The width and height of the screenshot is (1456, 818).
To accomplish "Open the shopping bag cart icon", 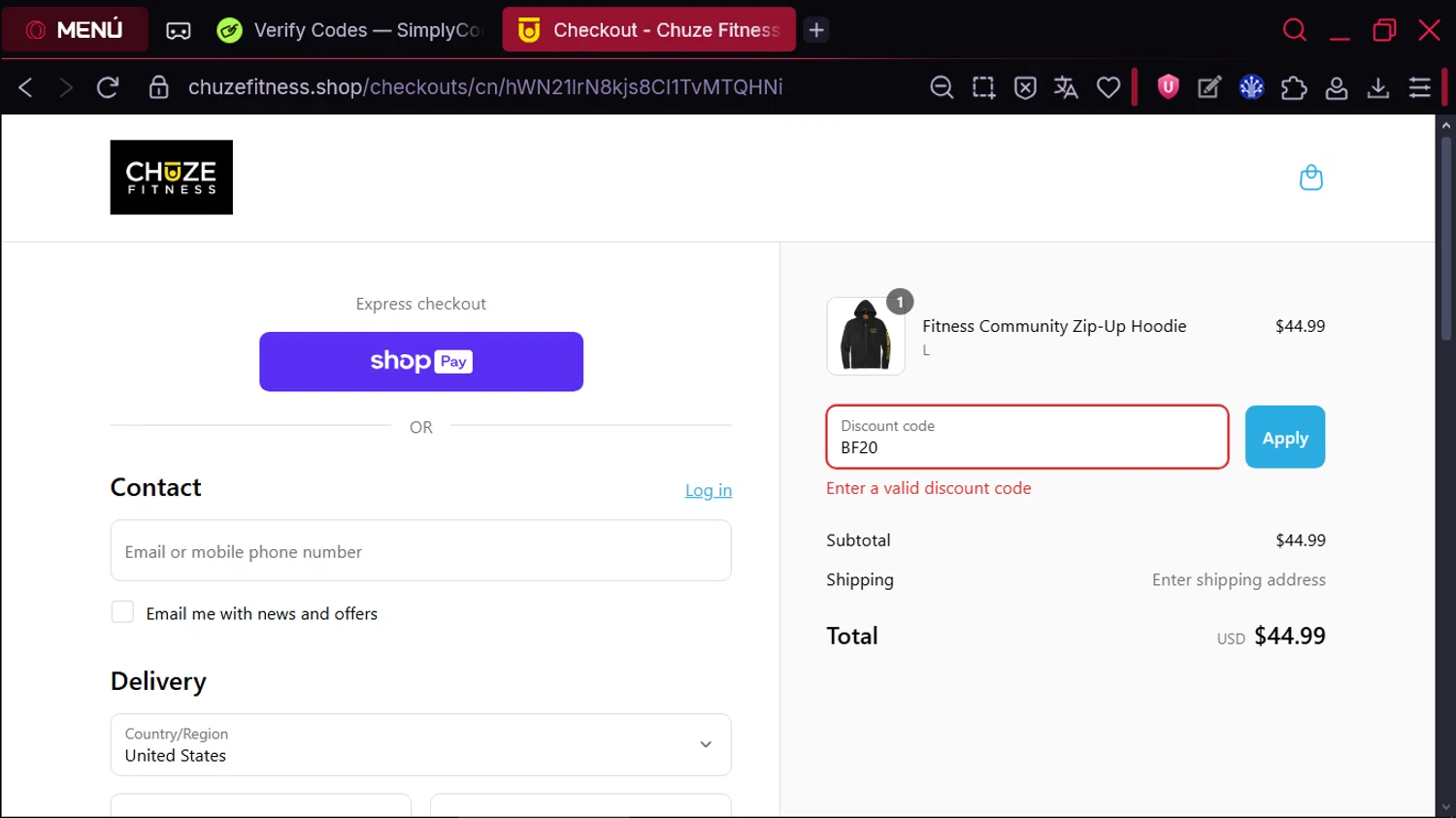I will [1311, 178].
